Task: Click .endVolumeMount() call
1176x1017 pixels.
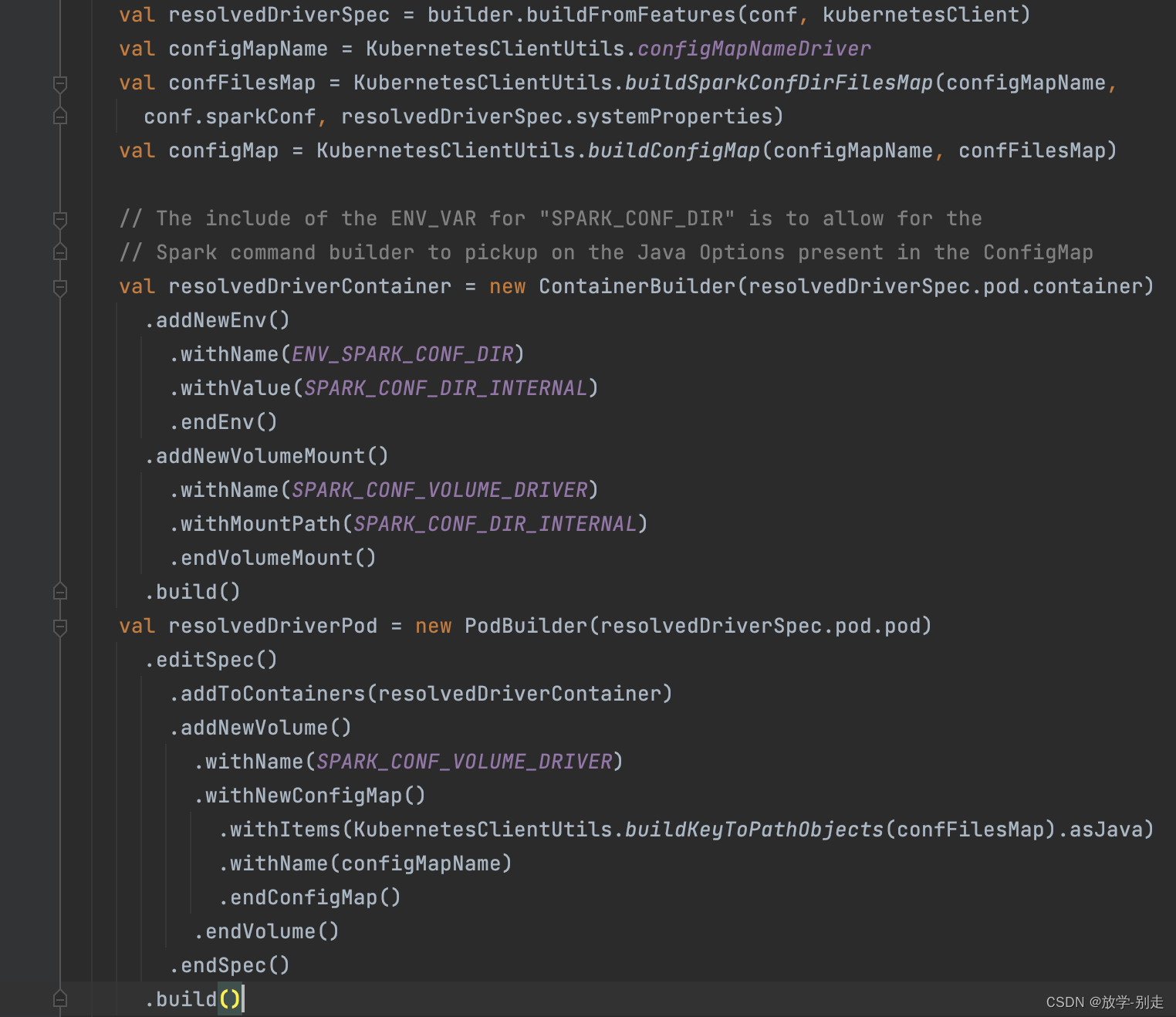Action: click(x=273, y=558)
